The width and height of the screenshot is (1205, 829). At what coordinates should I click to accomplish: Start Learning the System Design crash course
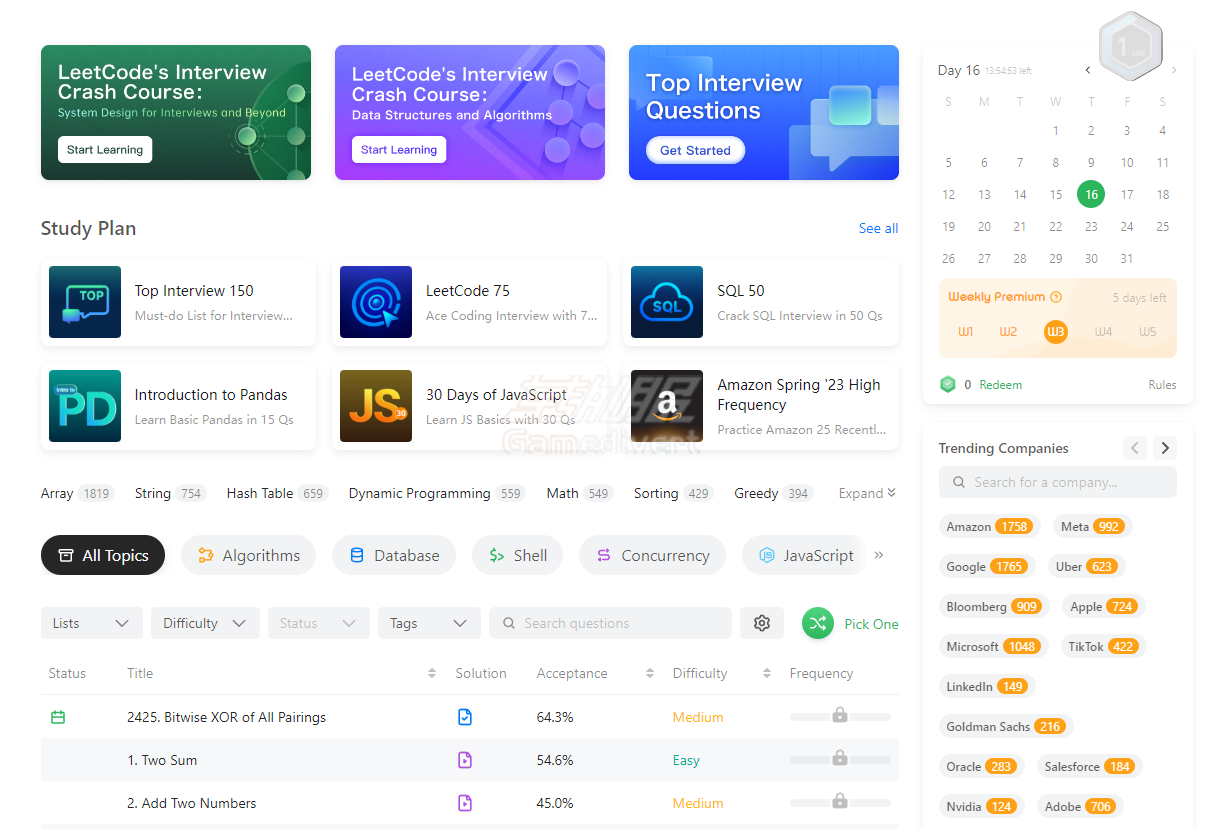click(x=105, y=150)
